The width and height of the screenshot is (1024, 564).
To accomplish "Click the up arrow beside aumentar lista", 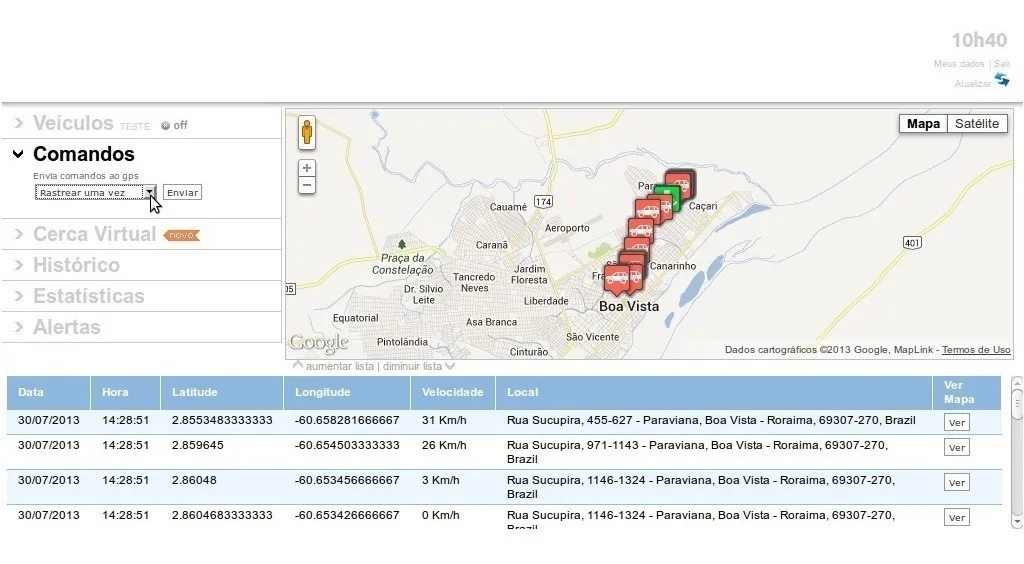I will coord(298,366).
